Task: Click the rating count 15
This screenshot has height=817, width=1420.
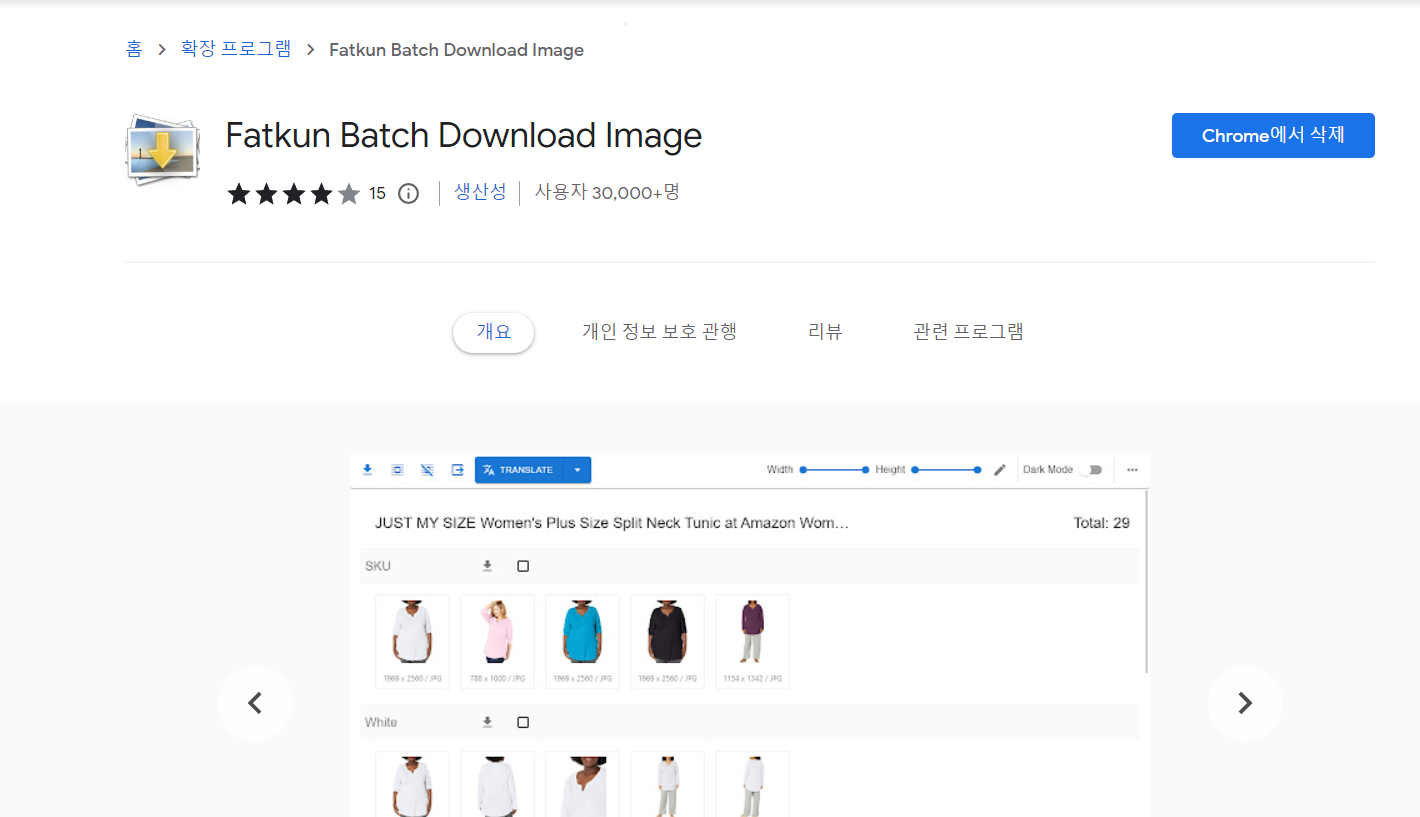Action: [x=377, y=194]
